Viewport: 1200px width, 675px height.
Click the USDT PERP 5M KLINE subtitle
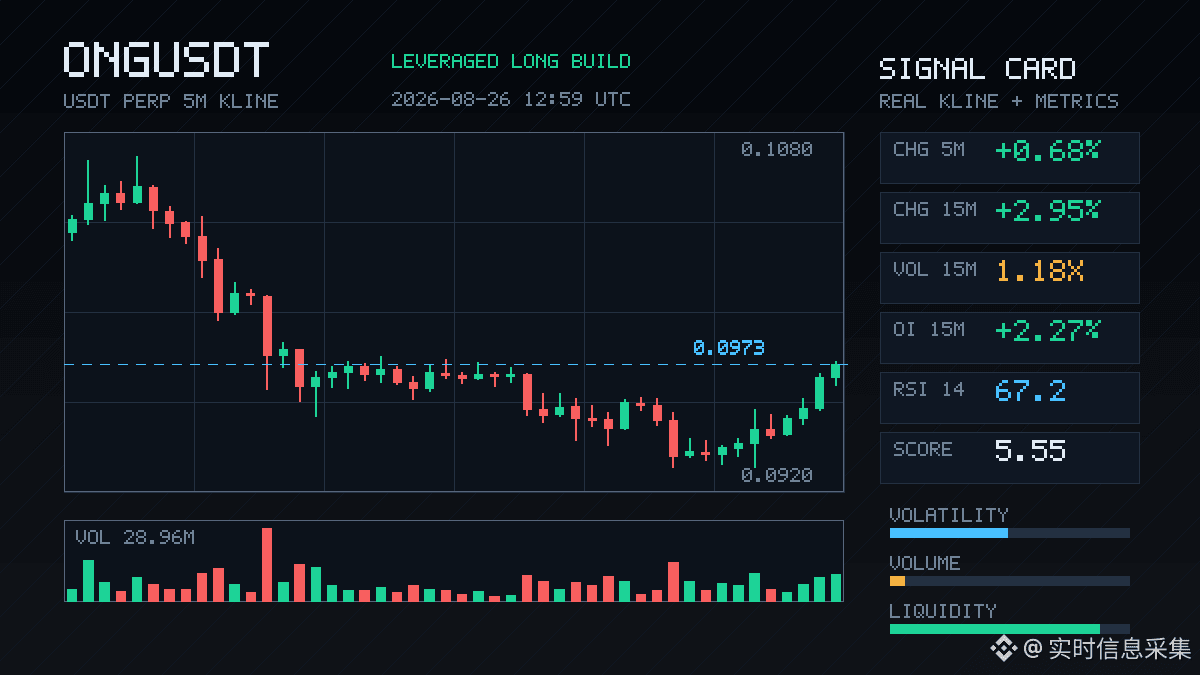[x=171, y=101]
